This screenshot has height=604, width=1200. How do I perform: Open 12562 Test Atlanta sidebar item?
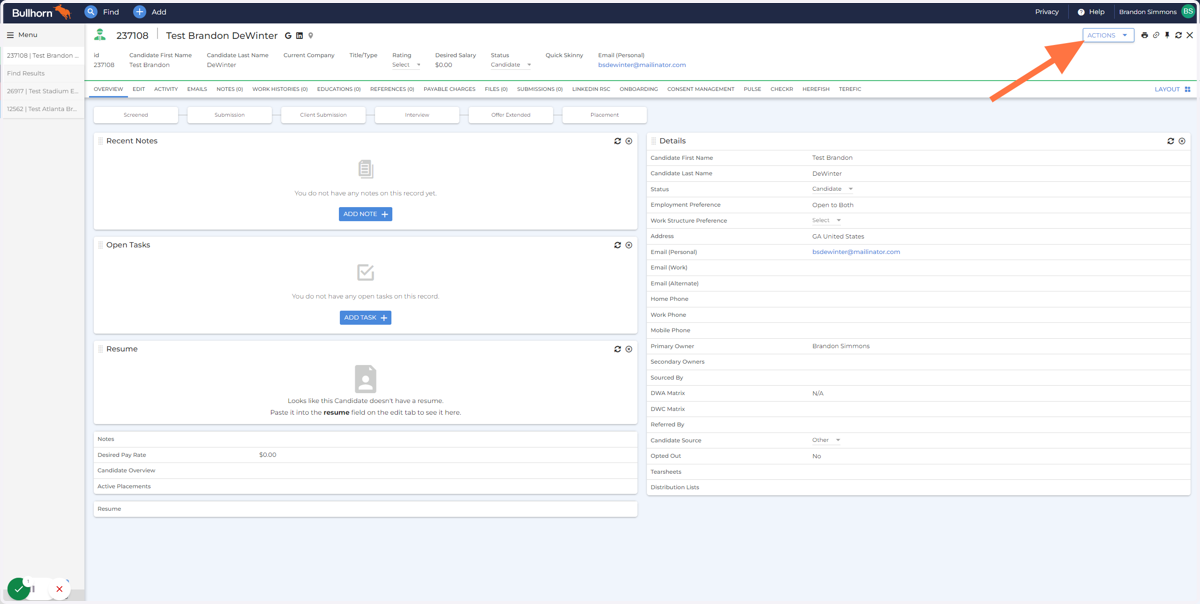pos(42,109)
